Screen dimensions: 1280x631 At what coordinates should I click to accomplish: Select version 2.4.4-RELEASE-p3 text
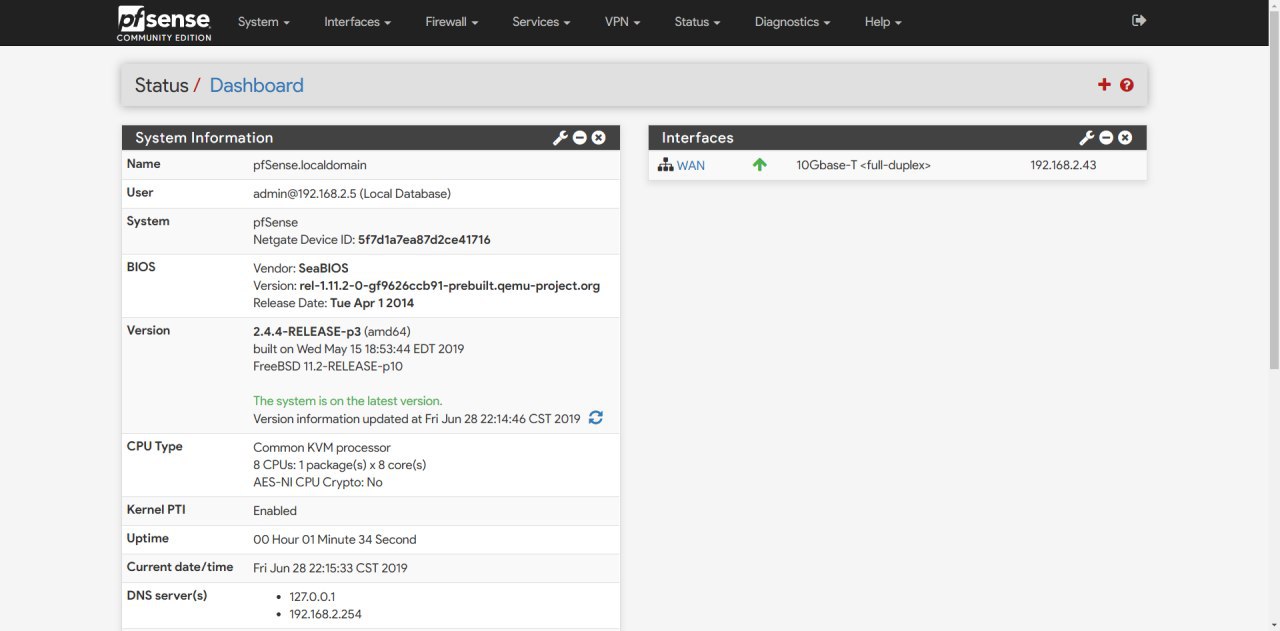coord(307,331)
